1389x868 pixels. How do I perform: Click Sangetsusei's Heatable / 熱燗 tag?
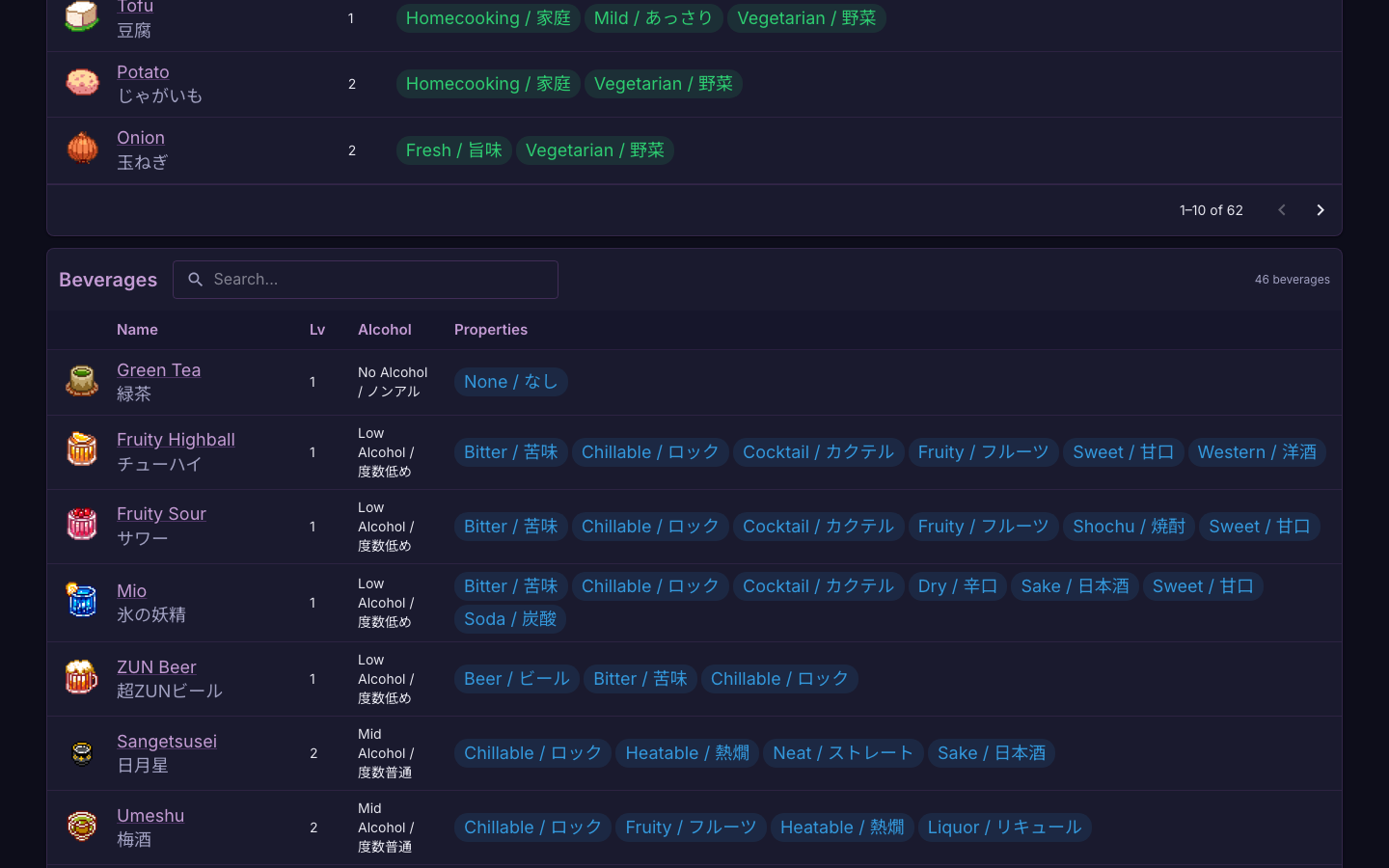tap(687, 753)
